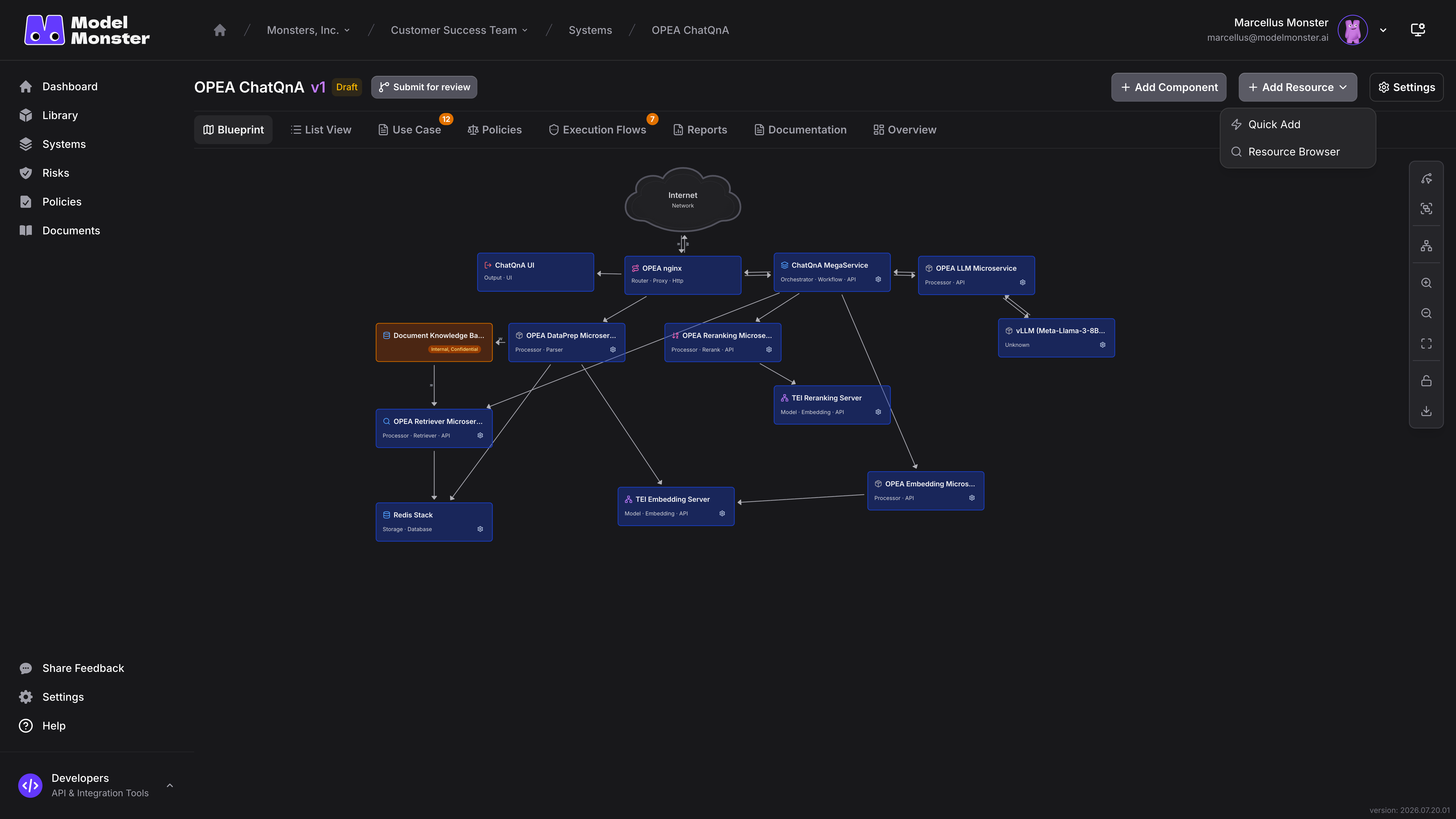Go to home via breadcrumb house icon
The height and width of the screenshot is (819, 1456).
(220, 30)
